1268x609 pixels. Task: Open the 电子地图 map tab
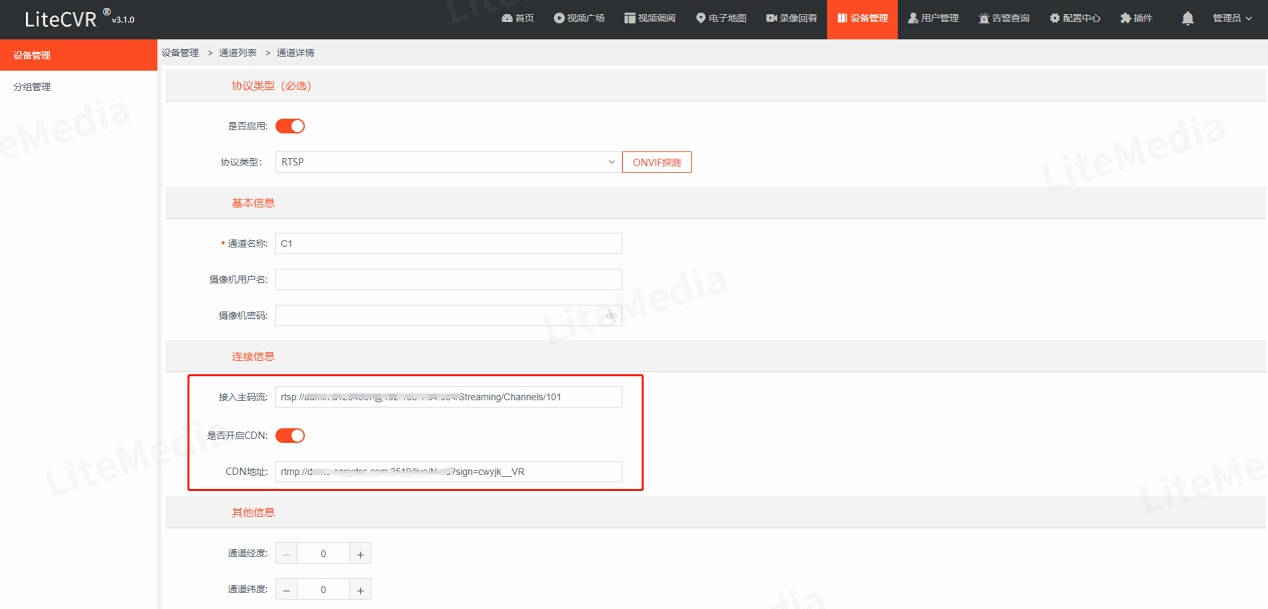click(x=721, y=18)
